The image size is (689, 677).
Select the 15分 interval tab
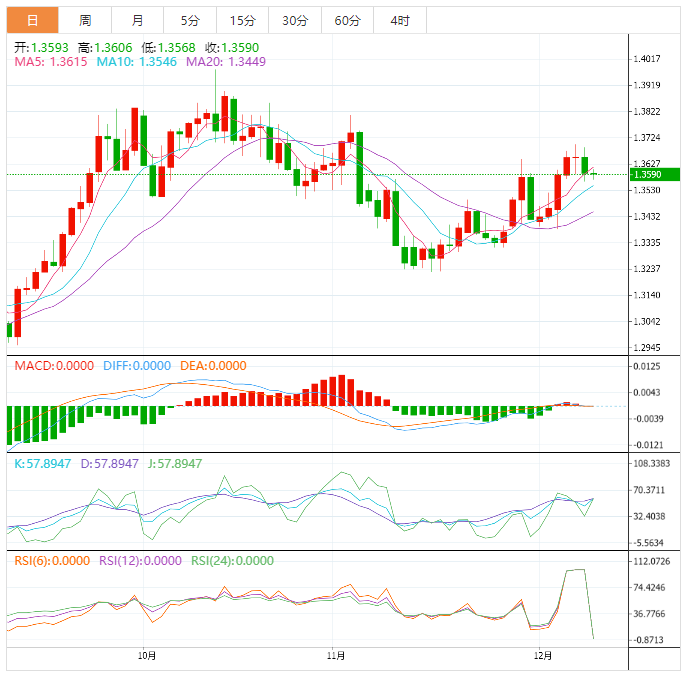242,20
